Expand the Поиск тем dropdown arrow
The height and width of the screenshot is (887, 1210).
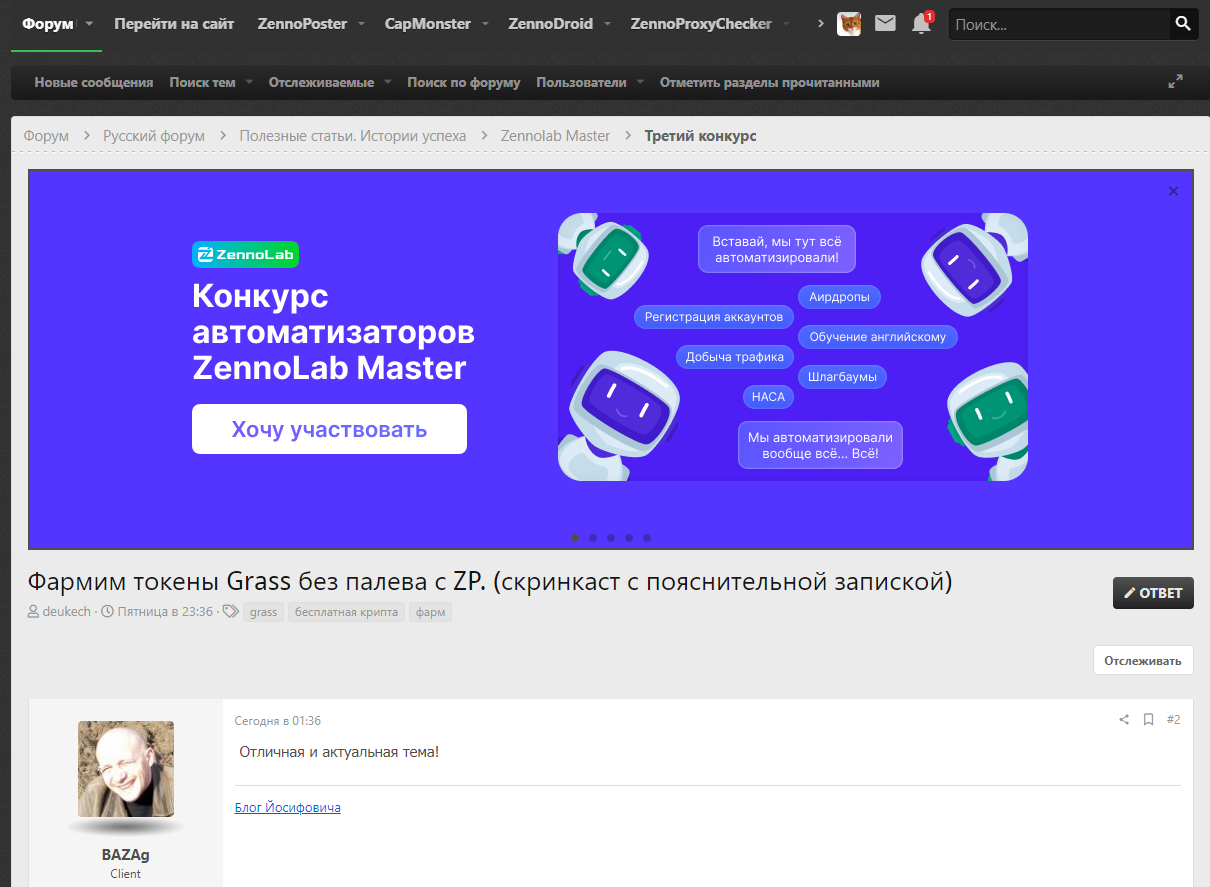249,83
